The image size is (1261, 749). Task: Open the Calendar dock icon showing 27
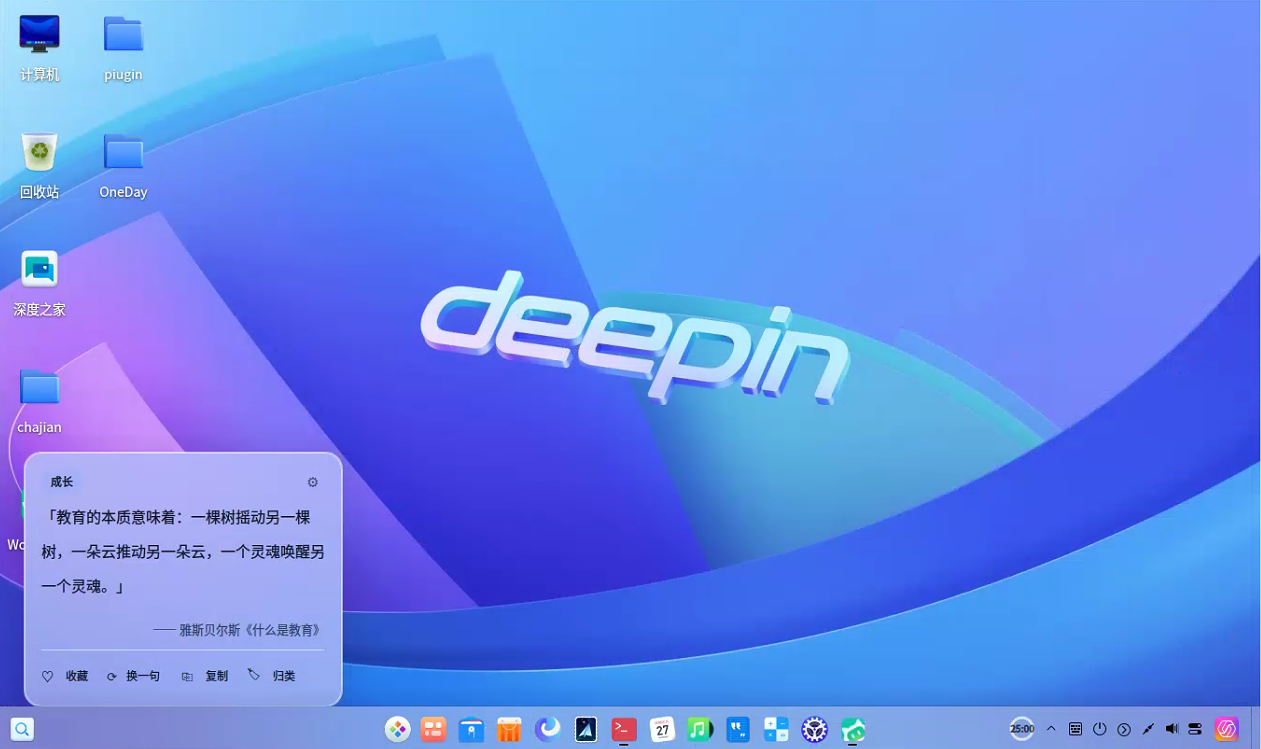coord(662,729)
